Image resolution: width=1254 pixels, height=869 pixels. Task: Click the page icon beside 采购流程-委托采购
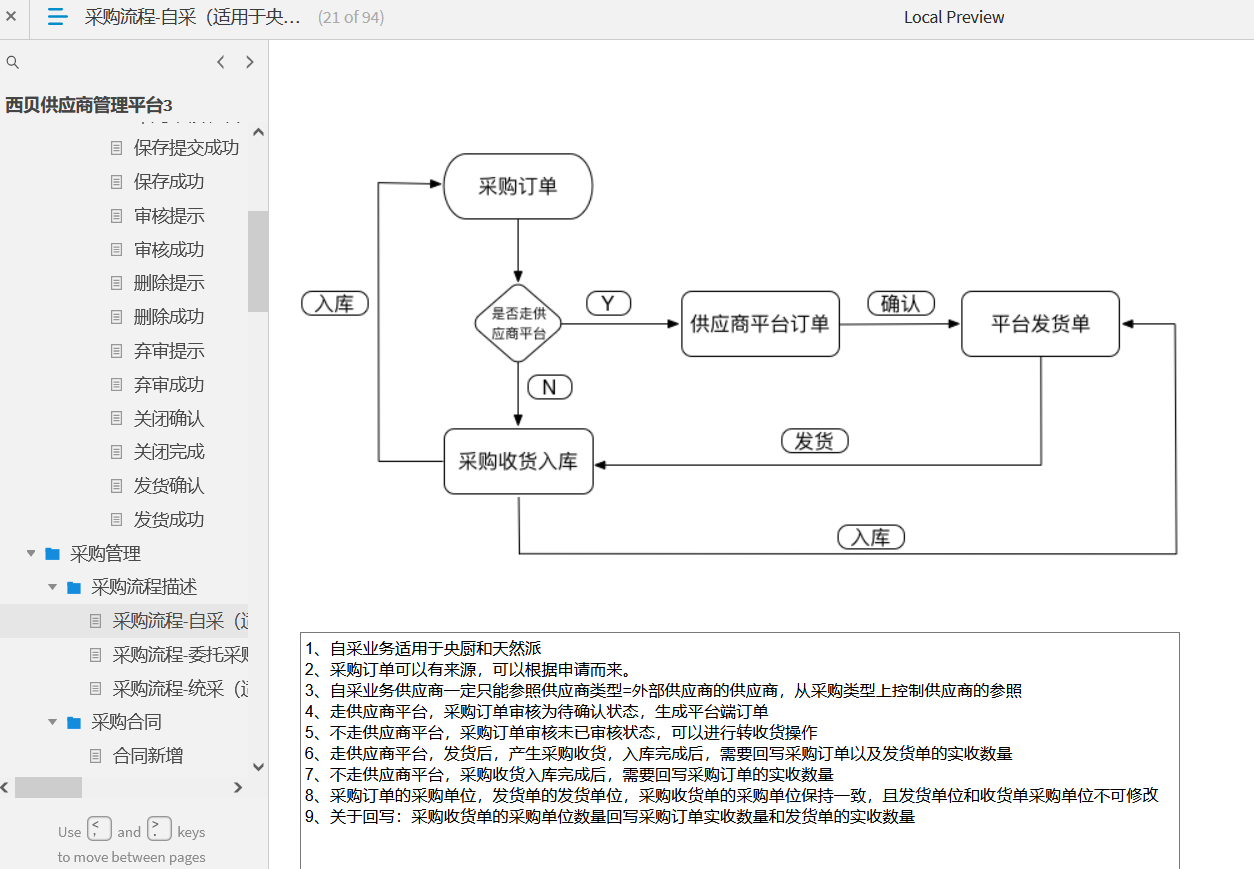point(96,655)
